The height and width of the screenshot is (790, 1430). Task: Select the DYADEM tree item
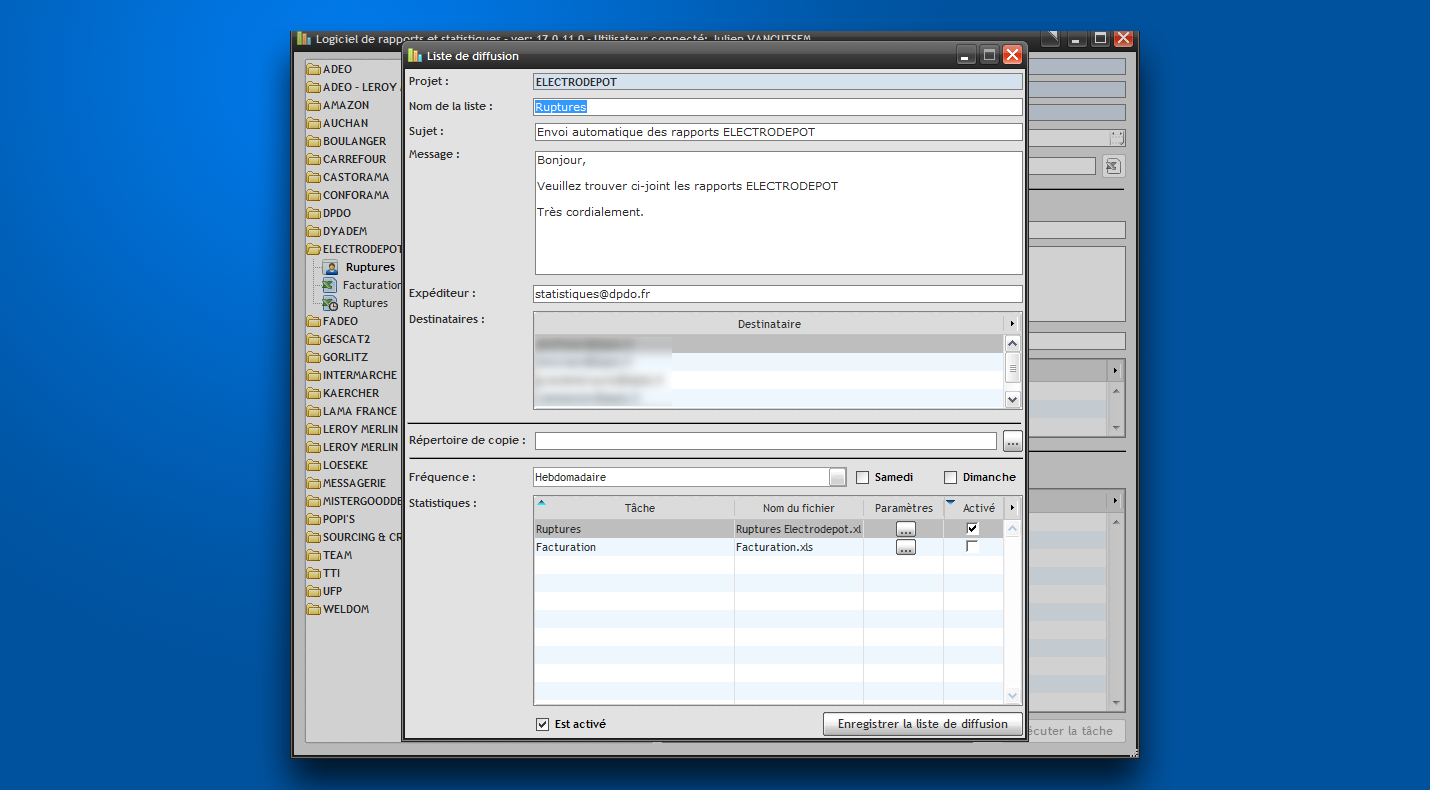[345, 231]
